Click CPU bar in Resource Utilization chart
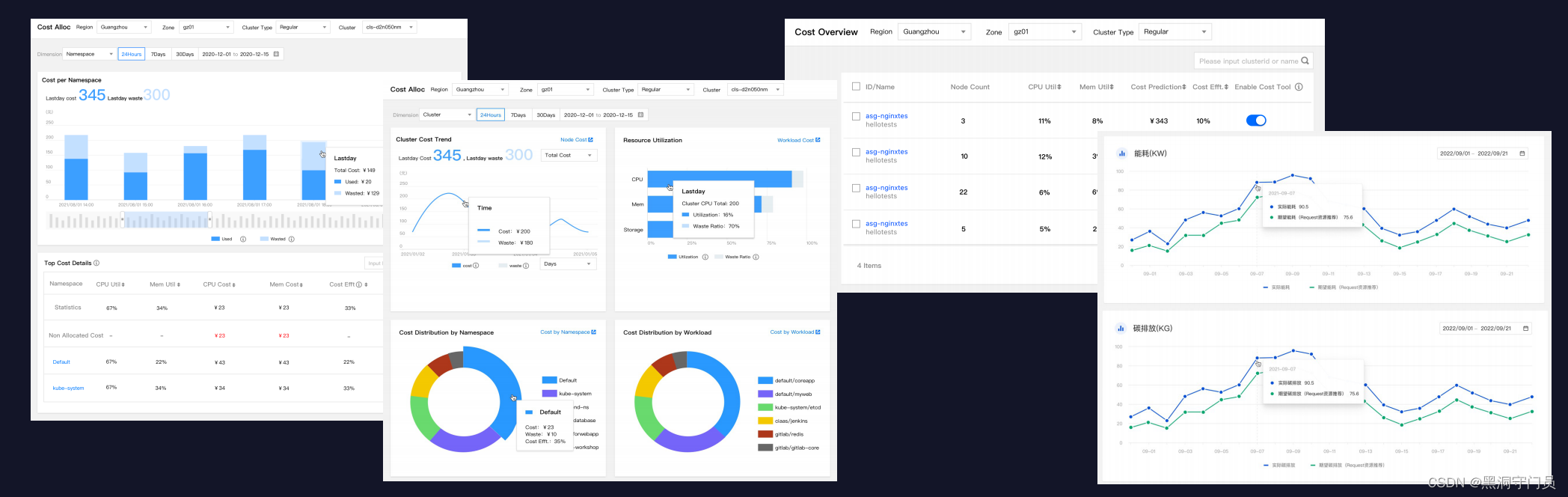Image resolution: width=1568 pixels, height=497 pixels. 719,179
